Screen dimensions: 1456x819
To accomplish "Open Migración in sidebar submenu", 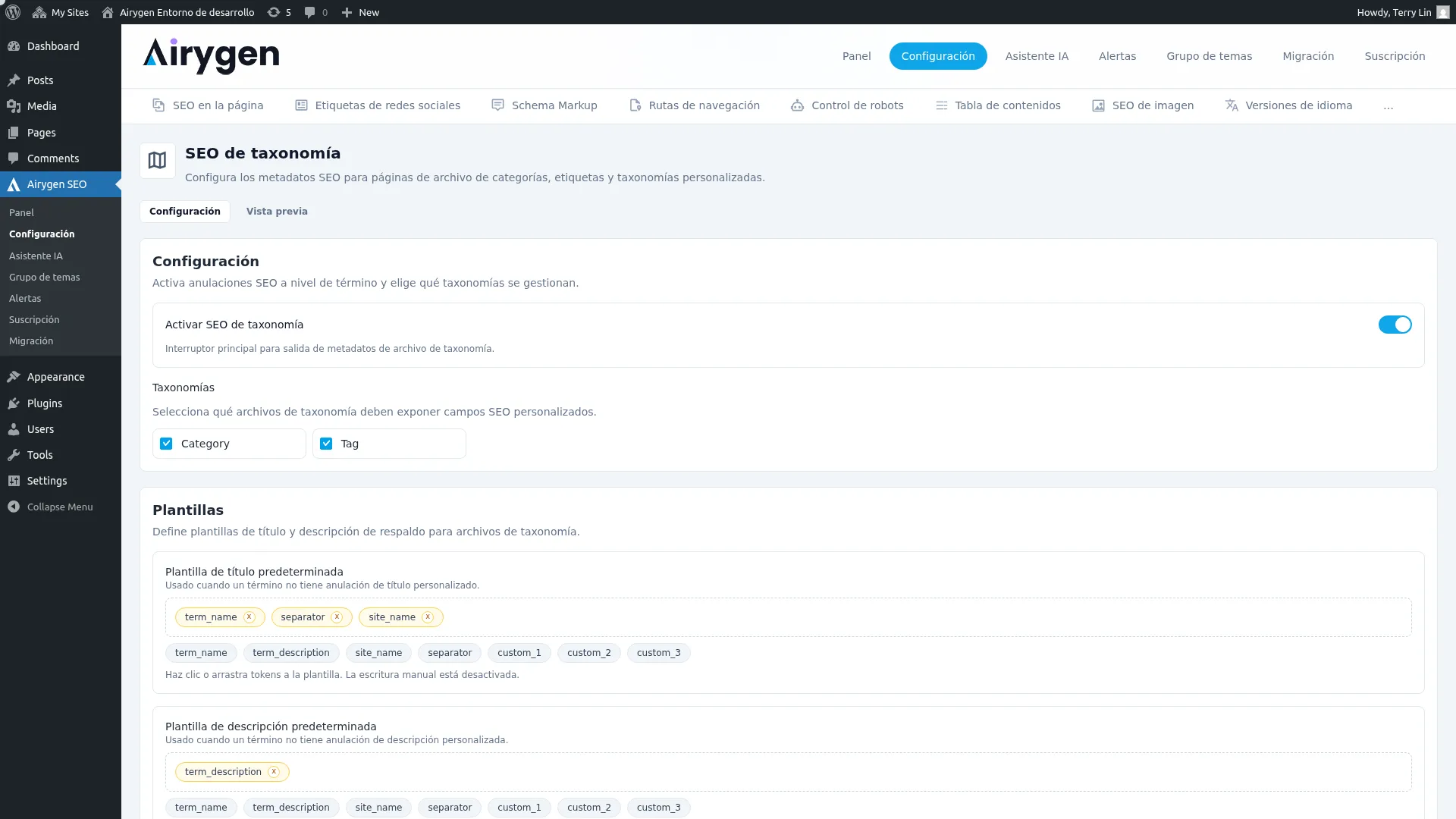I will (x=31, y=341).
